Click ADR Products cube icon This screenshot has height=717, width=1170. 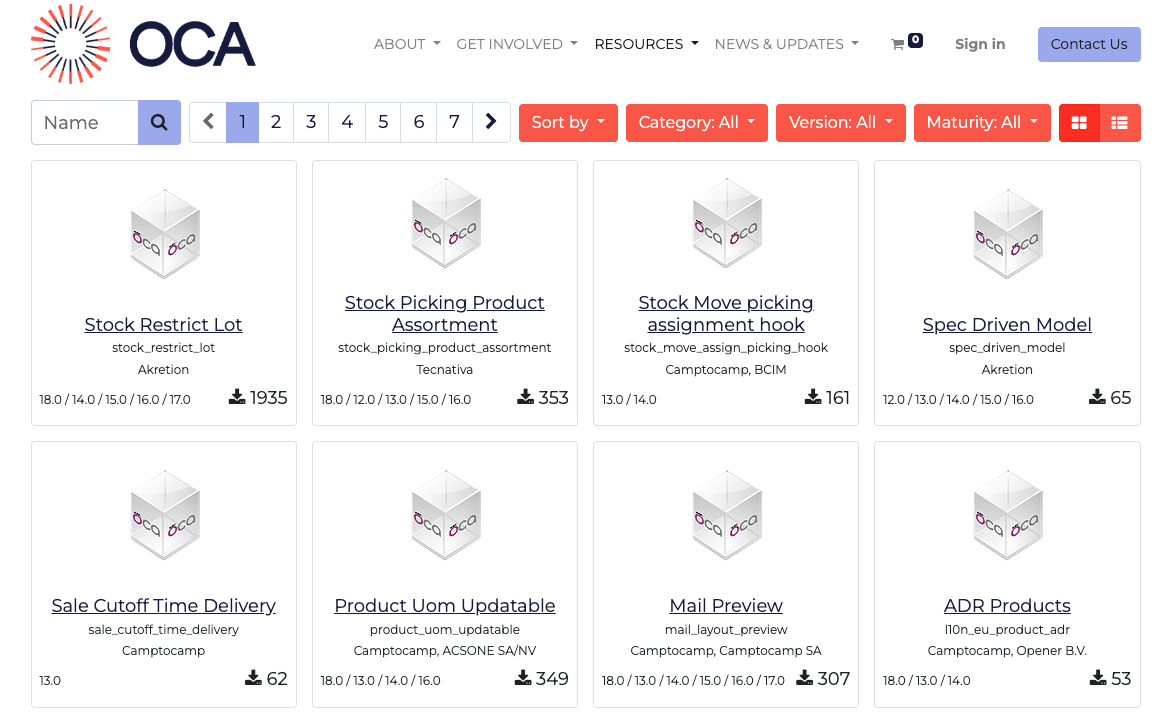[1008, 515]
